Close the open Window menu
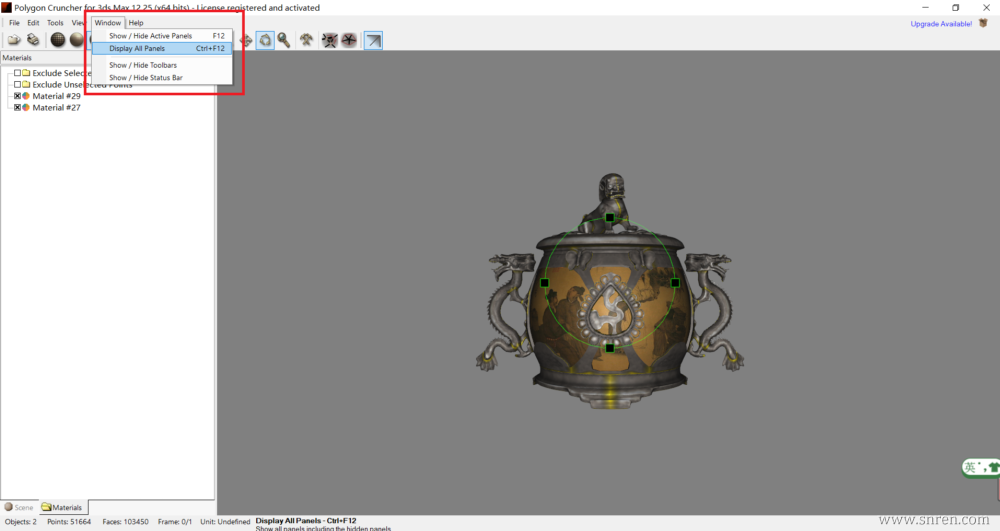Image resolution: width=1000 pixels, height=531 pixels. pos(108,23)
